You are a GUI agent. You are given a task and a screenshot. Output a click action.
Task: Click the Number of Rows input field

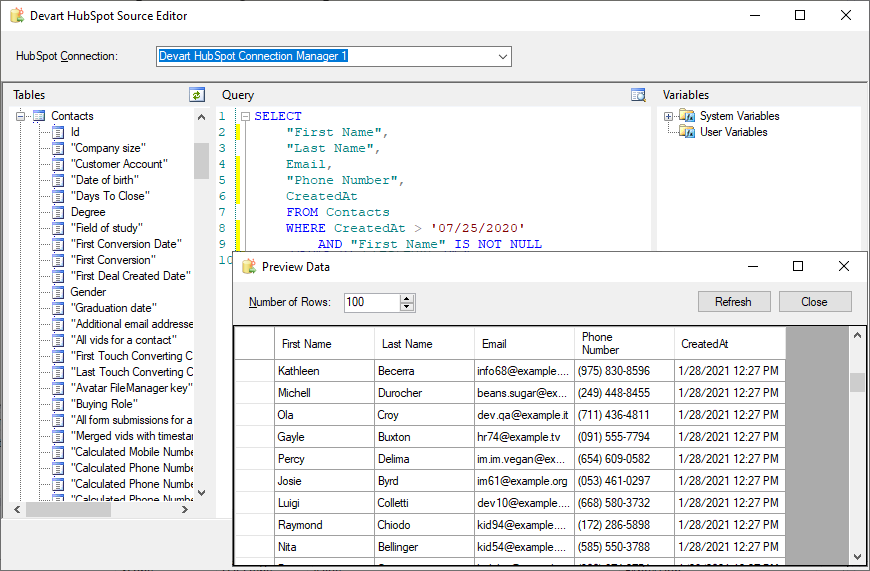[370, 302]
